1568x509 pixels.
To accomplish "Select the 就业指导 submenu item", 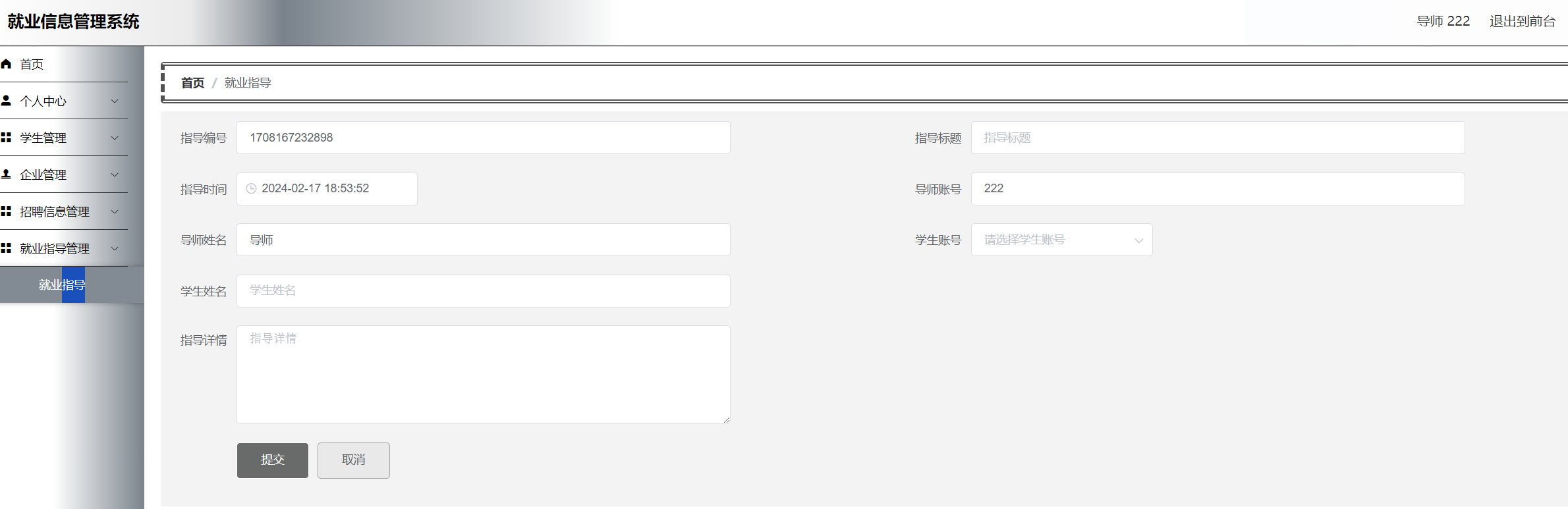I will click(x=72, y=284).
